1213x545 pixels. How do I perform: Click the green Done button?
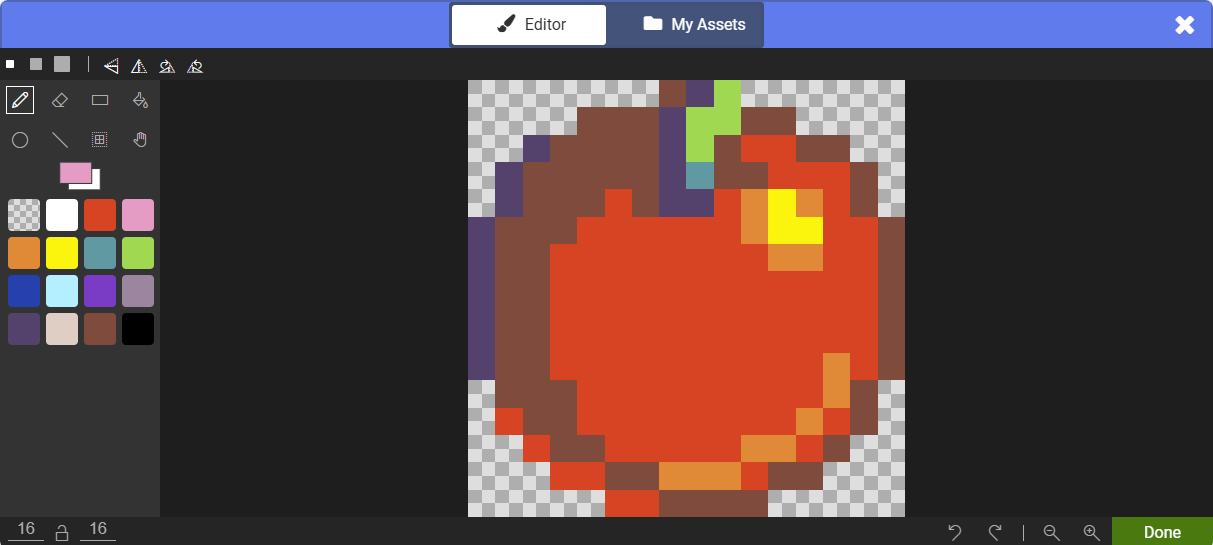pos(1162,532)
